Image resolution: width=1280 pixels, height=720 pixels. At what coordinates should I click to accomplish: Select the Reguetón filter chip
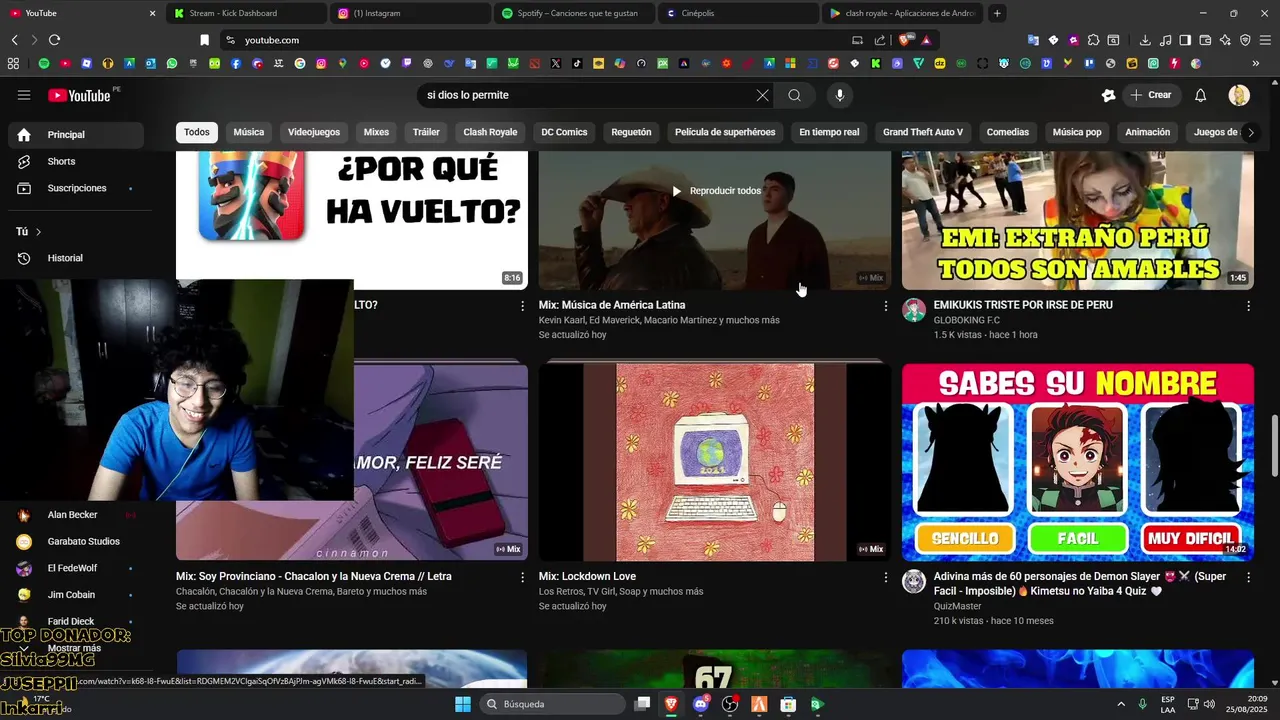[x=631, y=132]
